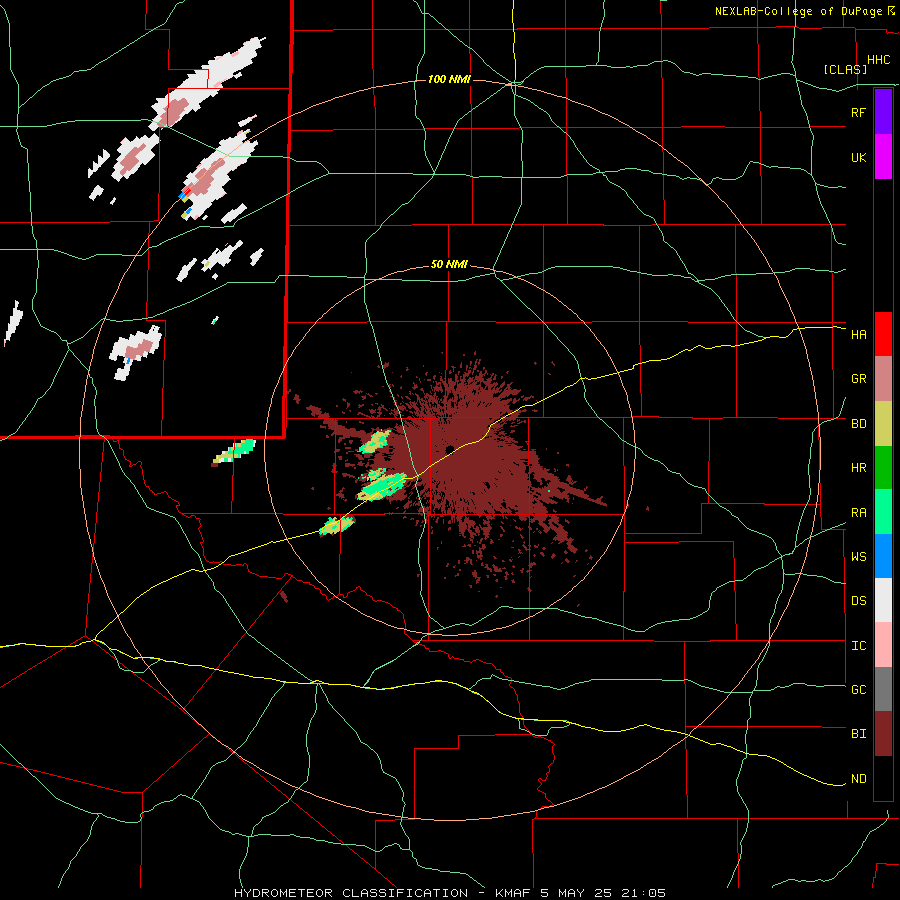Viewport: 900px width, 900px height.
Task: Select the GR salmon legend swatch
Action: [x=883, y=379]
